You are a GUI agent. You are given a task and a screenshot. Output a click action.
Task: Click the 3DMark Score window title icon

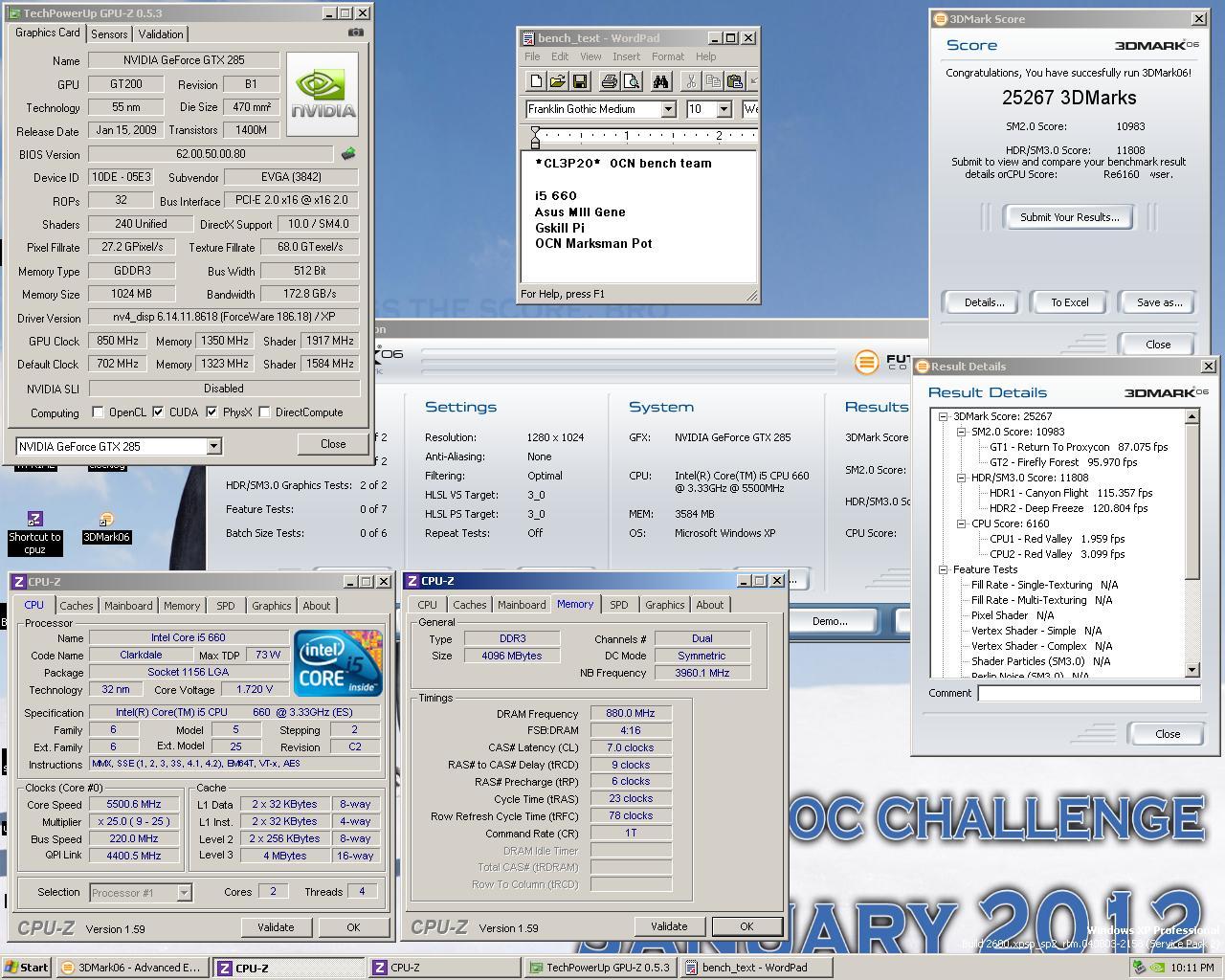[x=941, y=18]
